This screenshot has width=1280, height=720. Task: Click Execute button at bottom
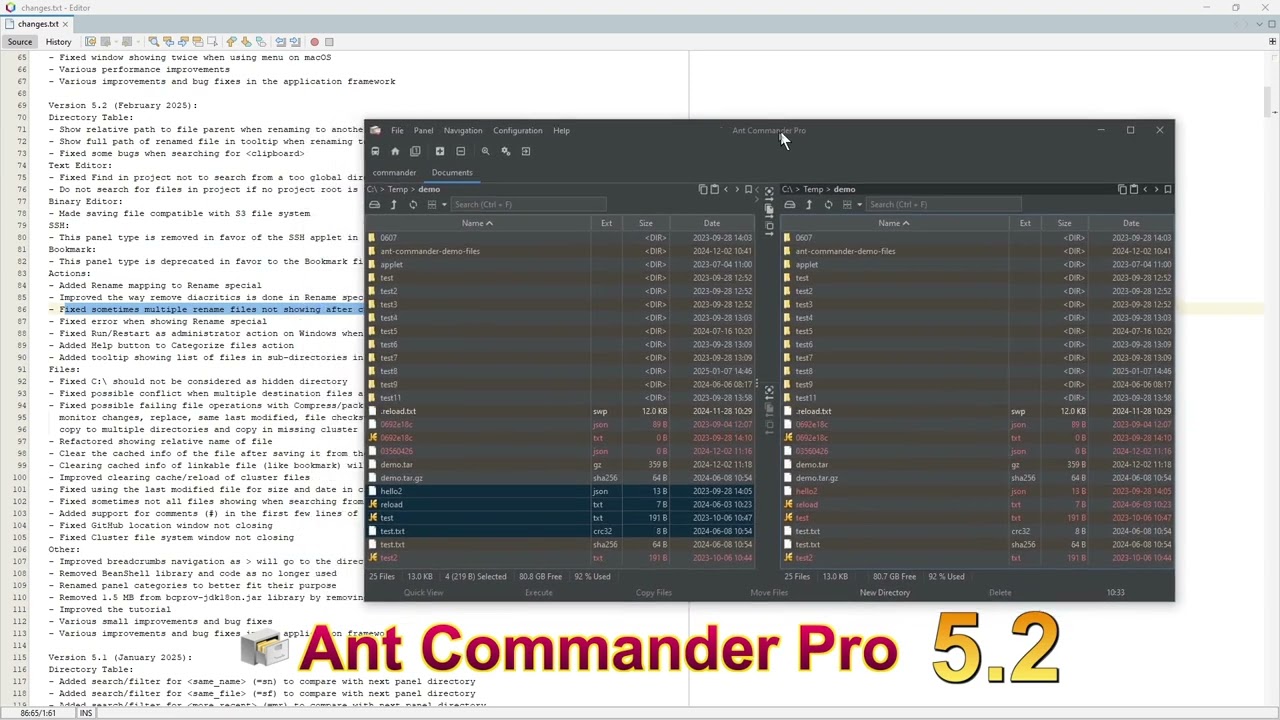(x=539, y=593)
